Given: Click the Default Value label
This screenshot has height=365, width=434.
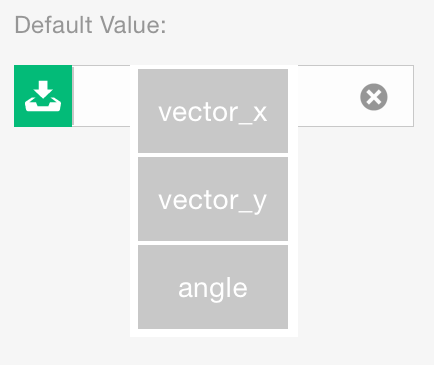Looking at the screenshot, I should [90, 25].
